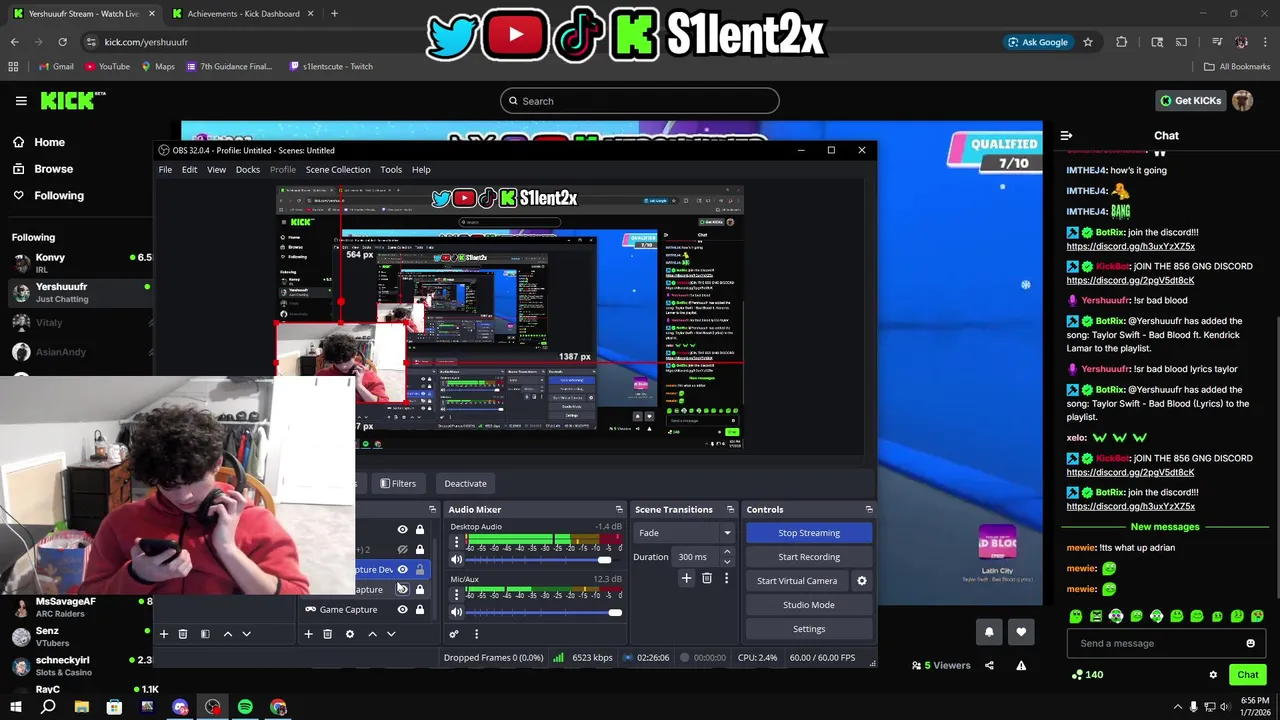Click Kick search input field
Viewport: 1280px width, 720px height.
point(640,101)
